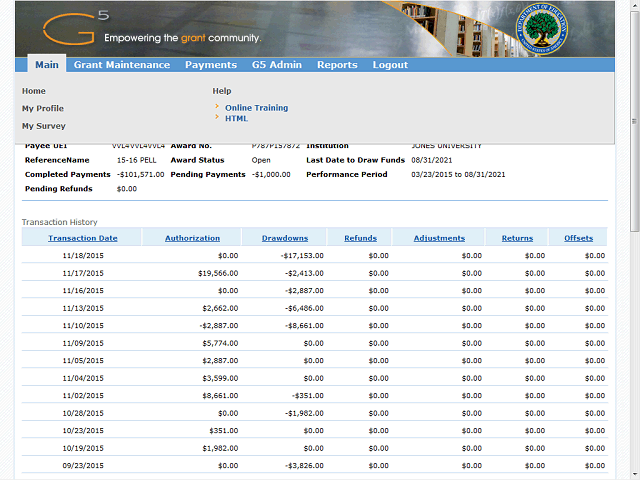
Task: Open the Main menu tab
Action: 47,65
